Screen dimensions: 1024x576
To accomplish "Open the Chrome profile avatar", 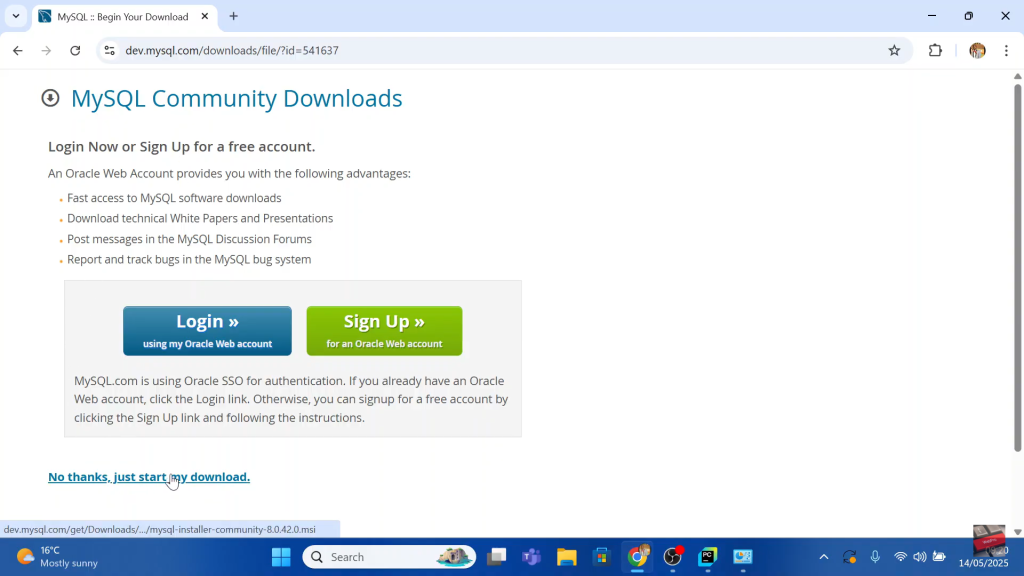I will click(977, 50).
